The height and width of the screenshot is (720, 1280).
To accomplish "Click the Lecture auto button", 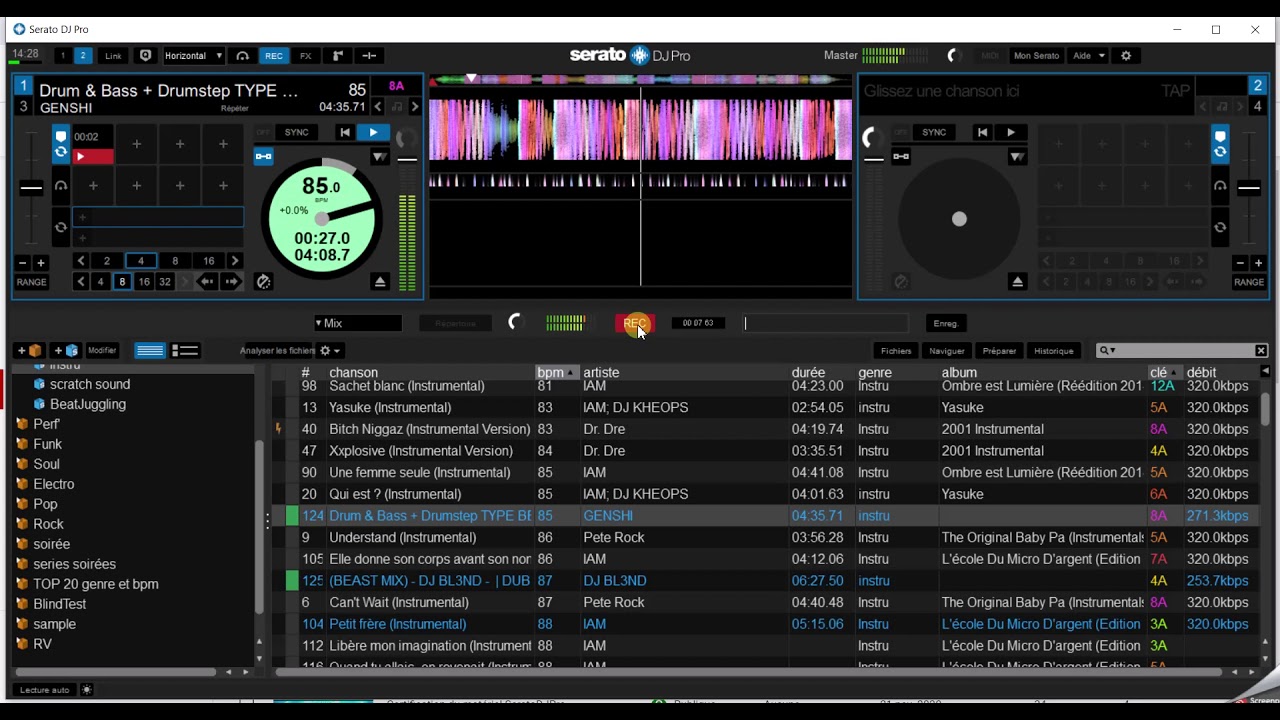I will pos(45,690).
